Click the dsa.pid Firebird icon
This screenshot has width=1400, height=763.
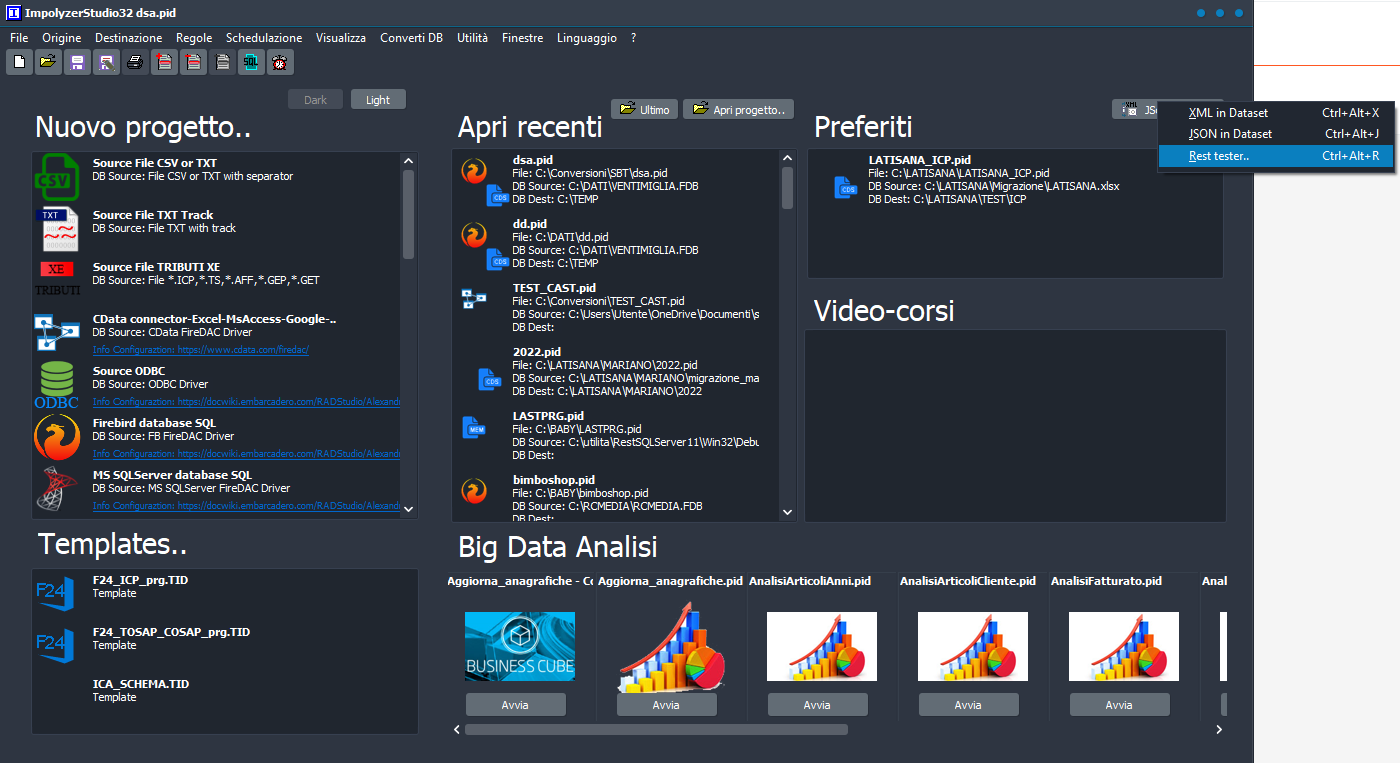(x=473, y=171)
